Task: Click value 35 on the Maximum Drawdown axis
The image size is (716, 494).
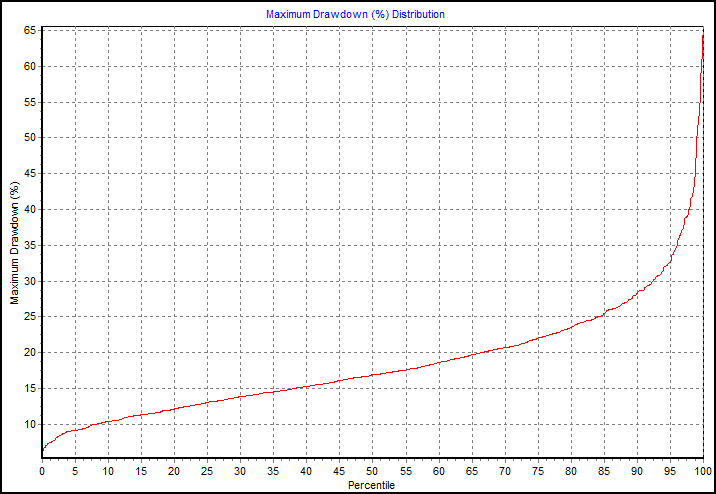Action: tap(30, 245)
